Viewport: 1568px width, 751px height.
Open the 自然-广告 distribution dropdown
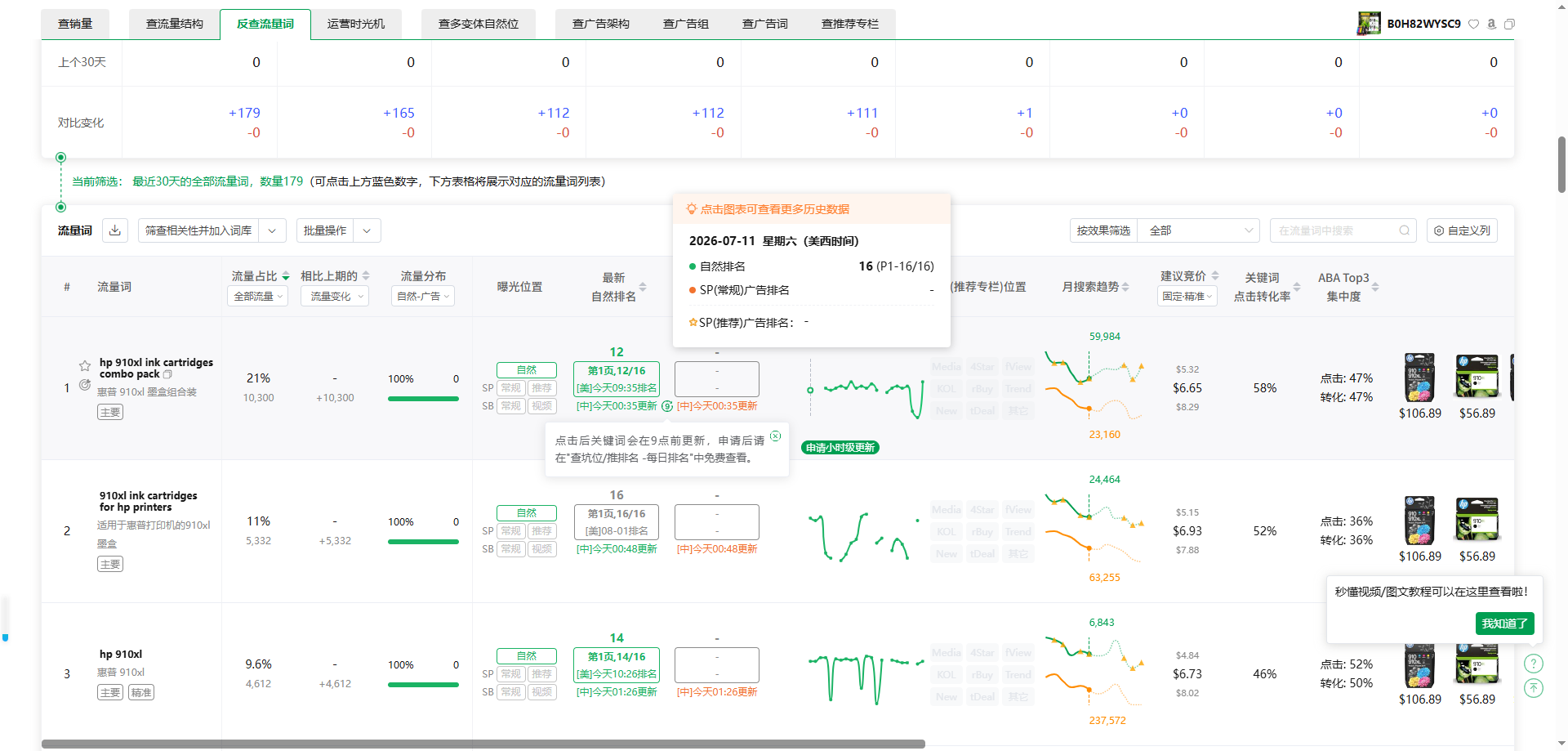point(423,296)
